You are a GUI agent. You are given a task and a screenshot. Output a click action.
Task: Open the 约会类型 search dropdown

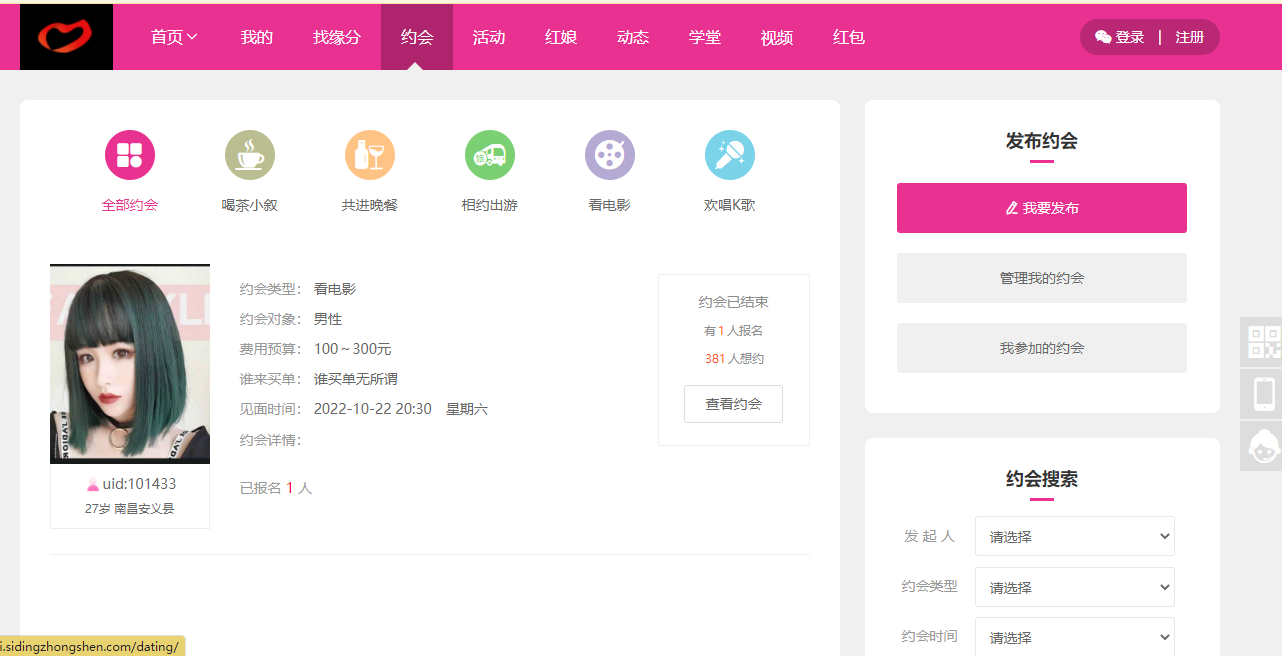coord(1075,587)
